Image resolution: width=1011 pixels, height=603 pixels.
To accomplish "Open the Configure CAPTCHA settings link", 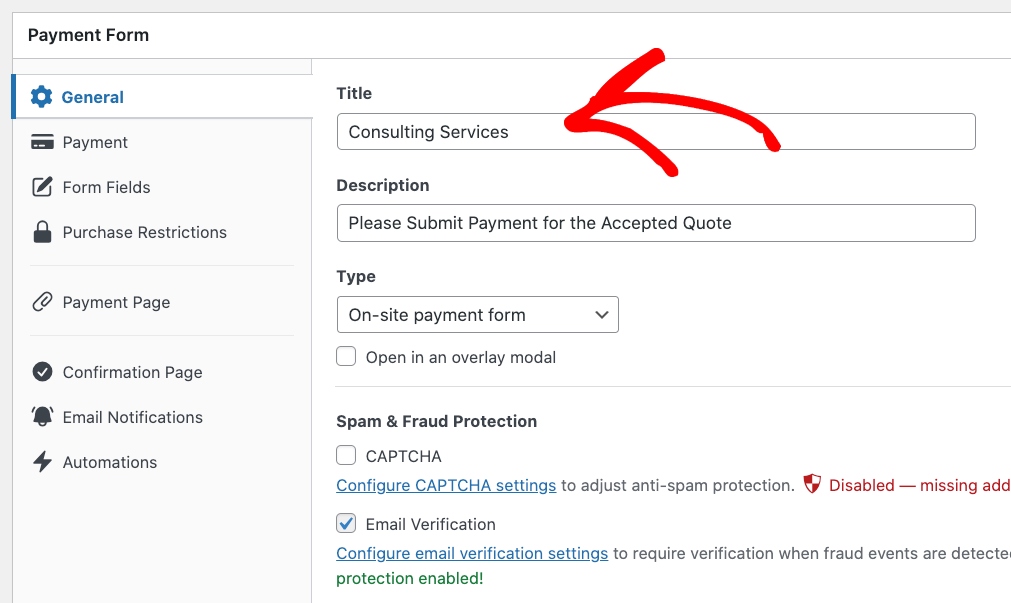I will pyautogui.click(x=446, y=486).
